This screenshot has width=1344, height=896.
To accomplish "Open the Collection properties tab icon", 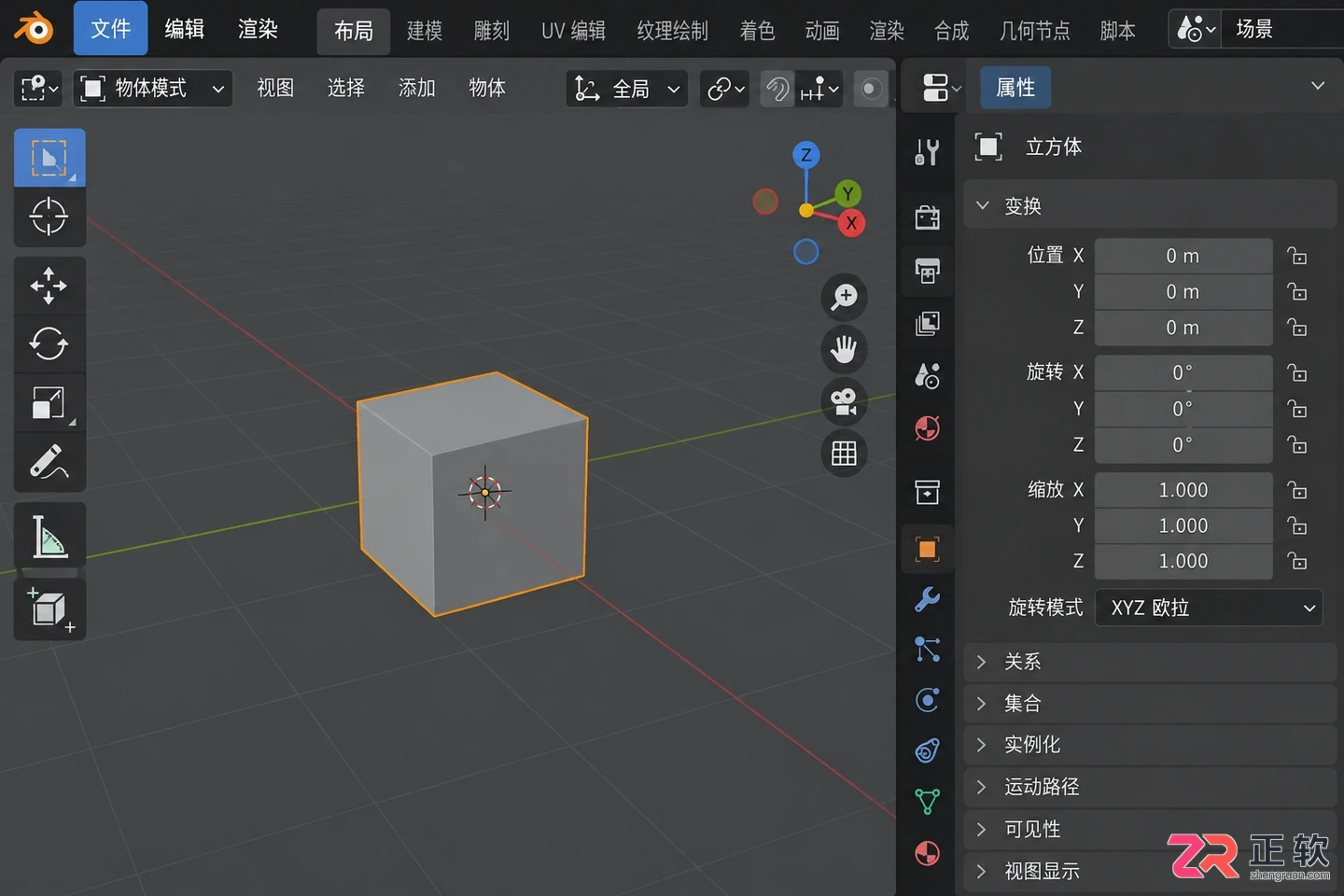I will pyautogui.click(x=927, y=492).
